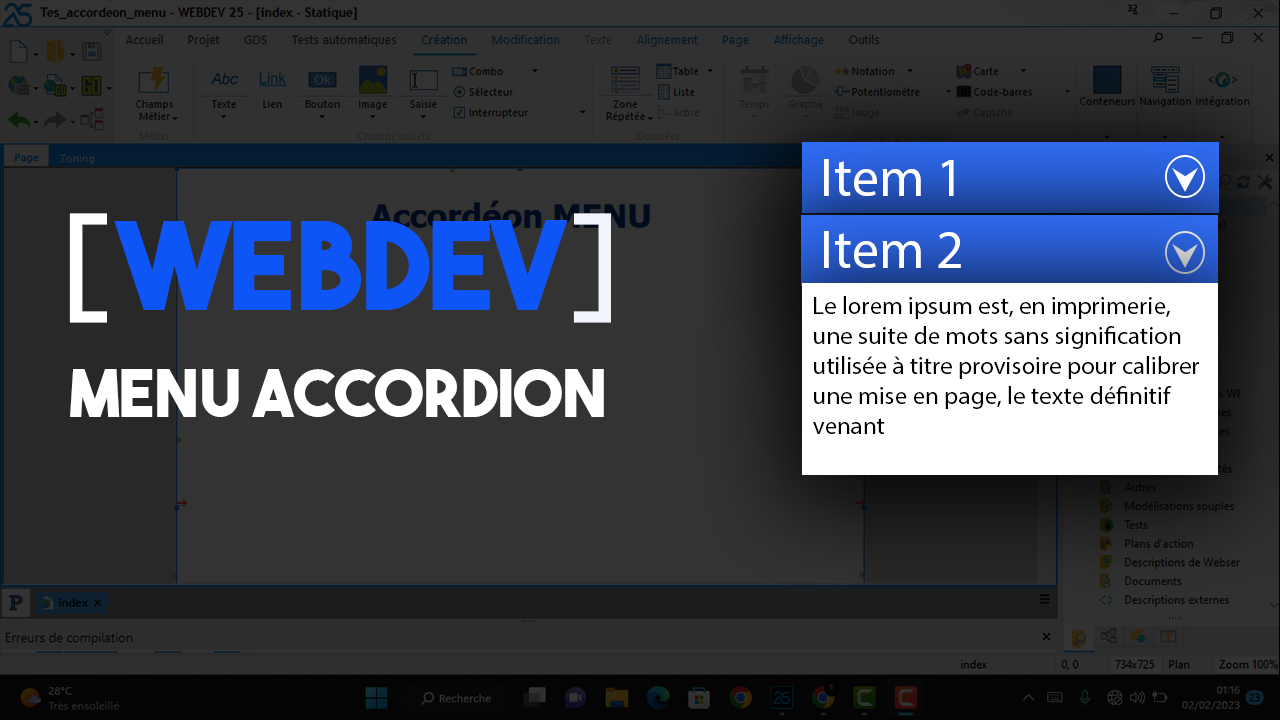Select Documents in project tree
This screenshot has height=720, width=1280.
point(1153,581)
